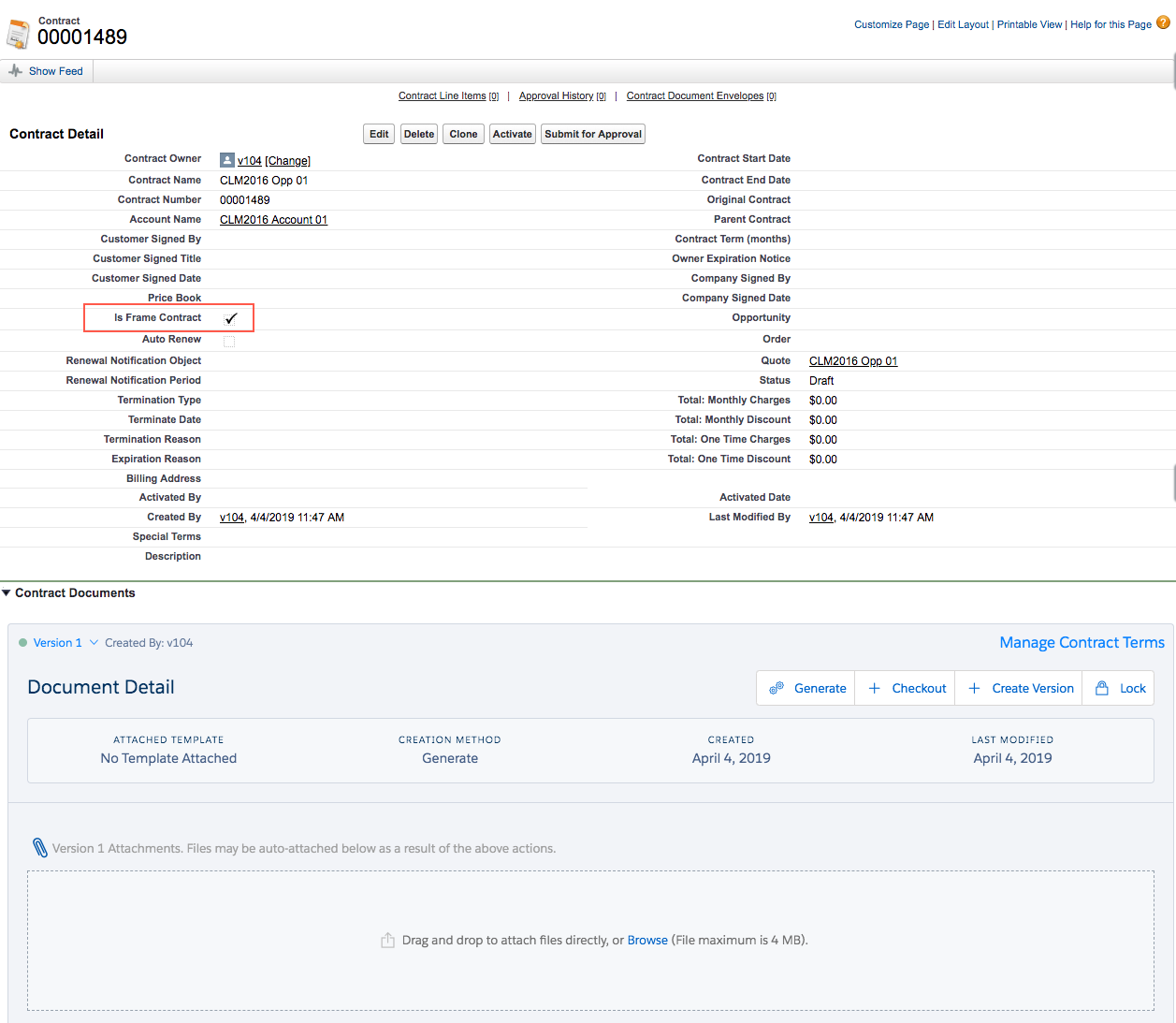Click the Last Modified April 4, 2019 value
Viewport: 1176px width, 1023px height.
point(1012,758)
